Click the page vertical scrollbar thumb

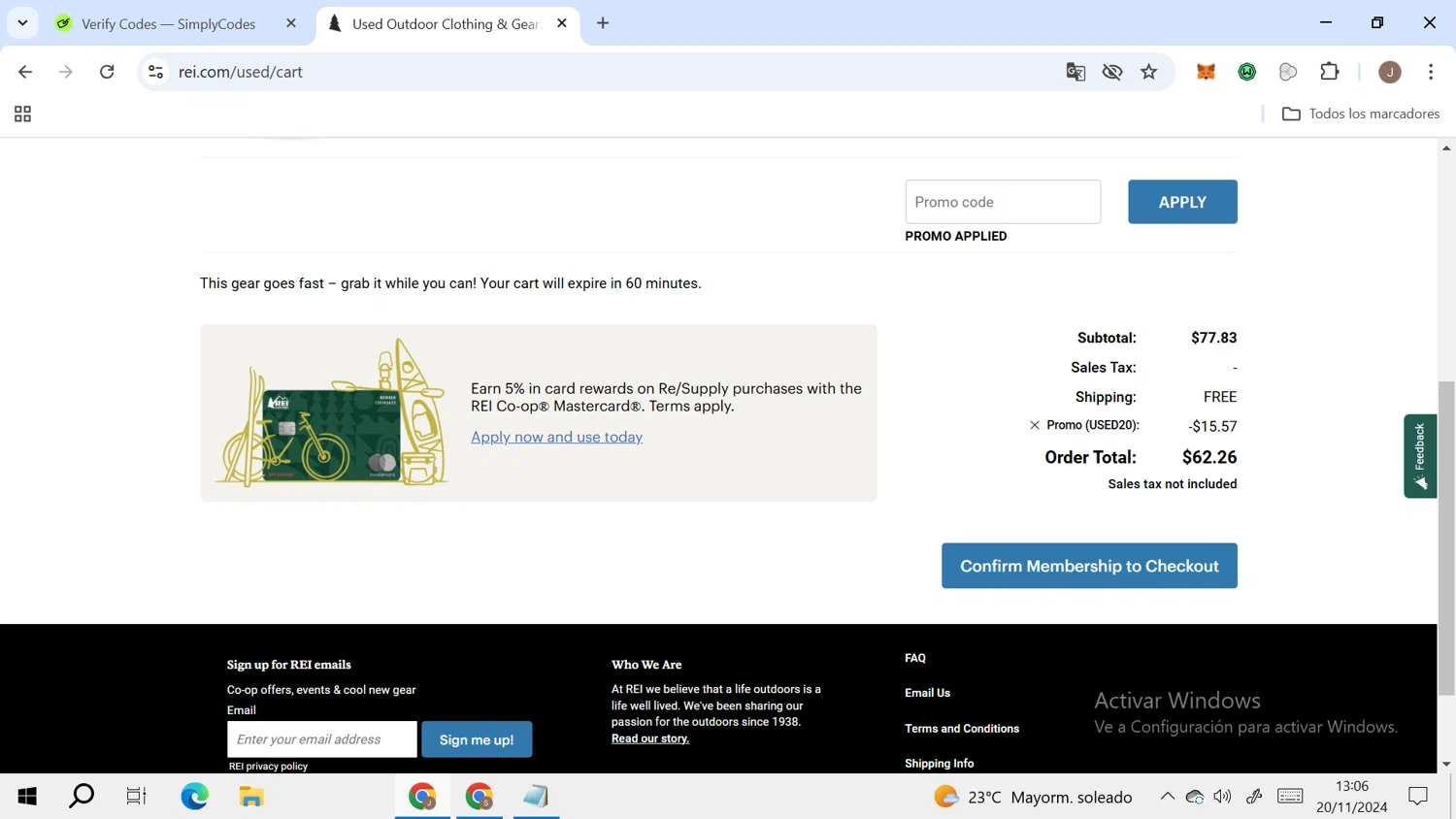1446,539
